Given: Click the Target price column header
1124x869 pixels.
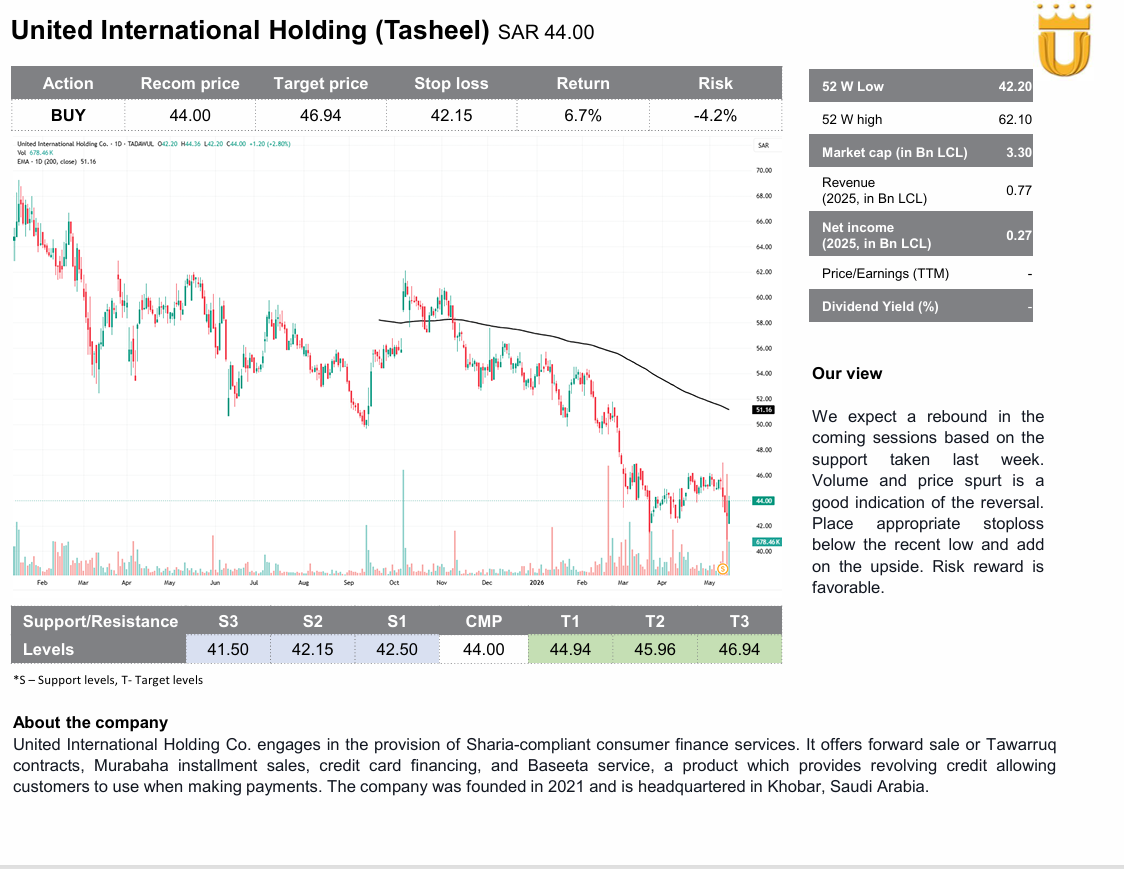Looking at the screenshot, I should click(320, 83).
